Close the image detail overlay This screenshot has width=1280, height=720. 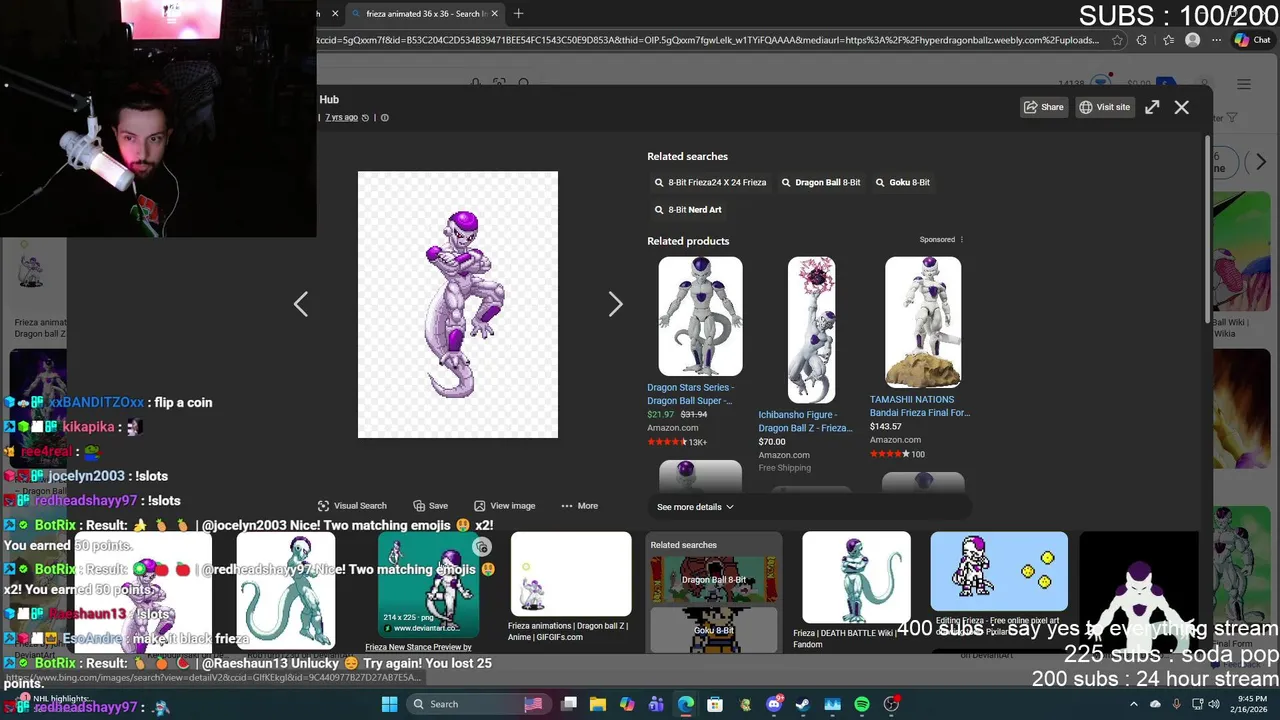[x=1182, y=107]
